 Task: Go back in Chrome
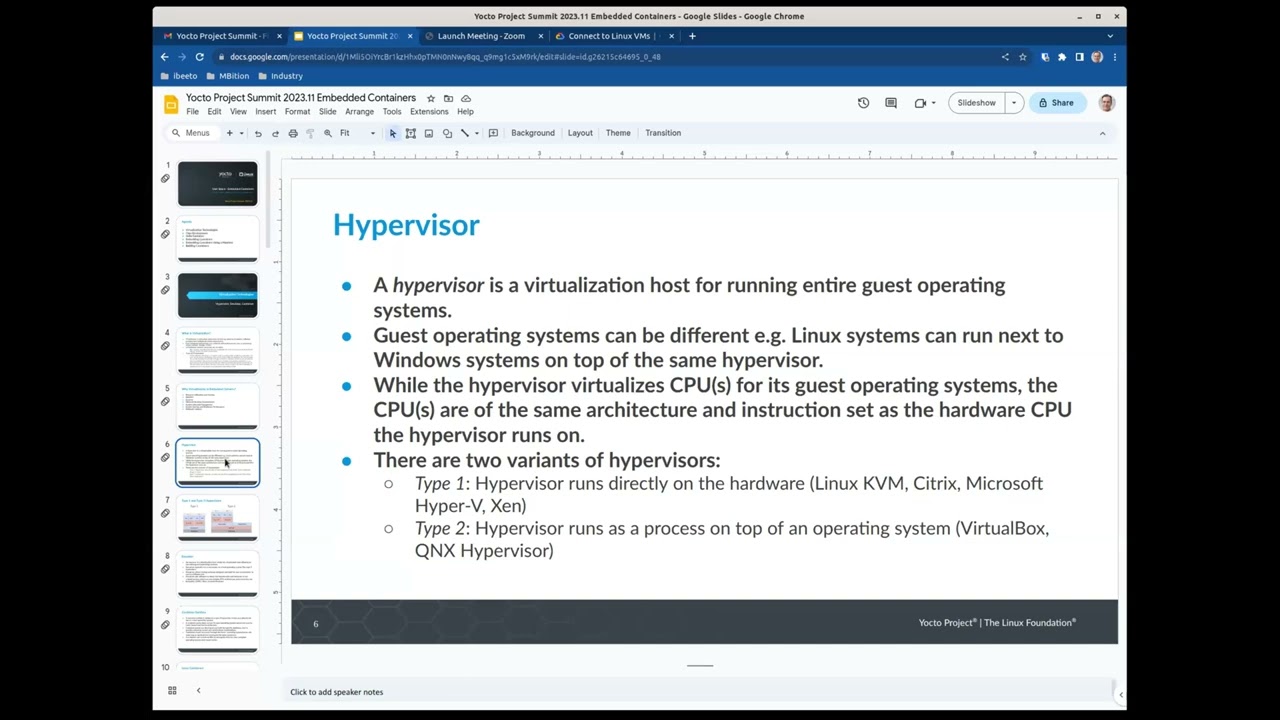(165, 57)
